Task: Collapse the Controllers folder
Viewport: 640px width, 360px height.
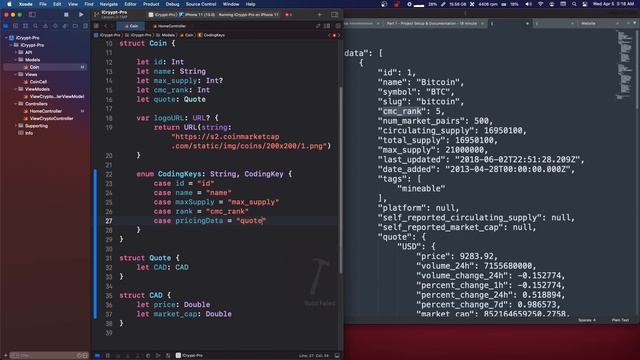Action: point(16,104)
